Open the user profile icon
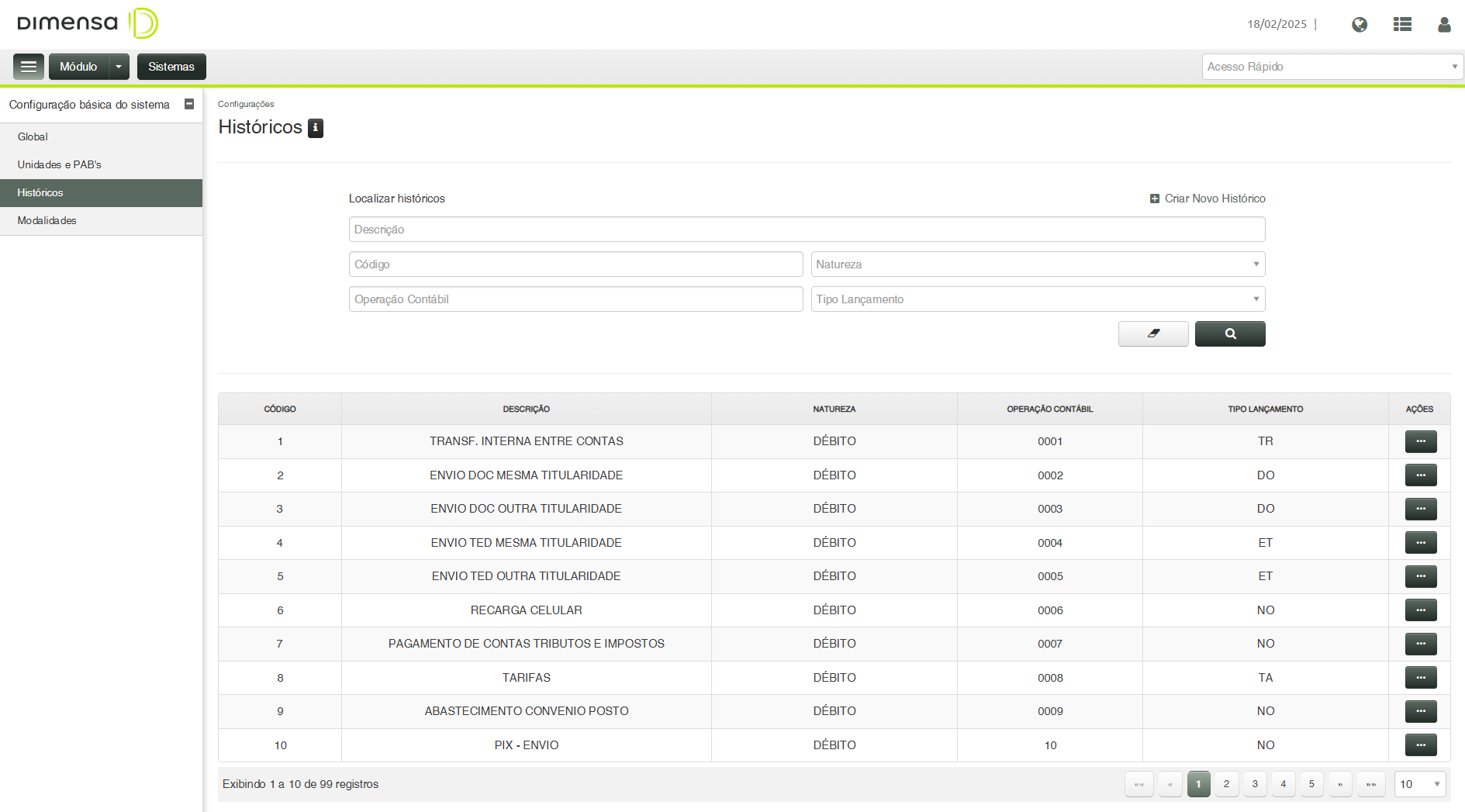Viewport: 1465px width, 812px height. tap(1443, 25)
